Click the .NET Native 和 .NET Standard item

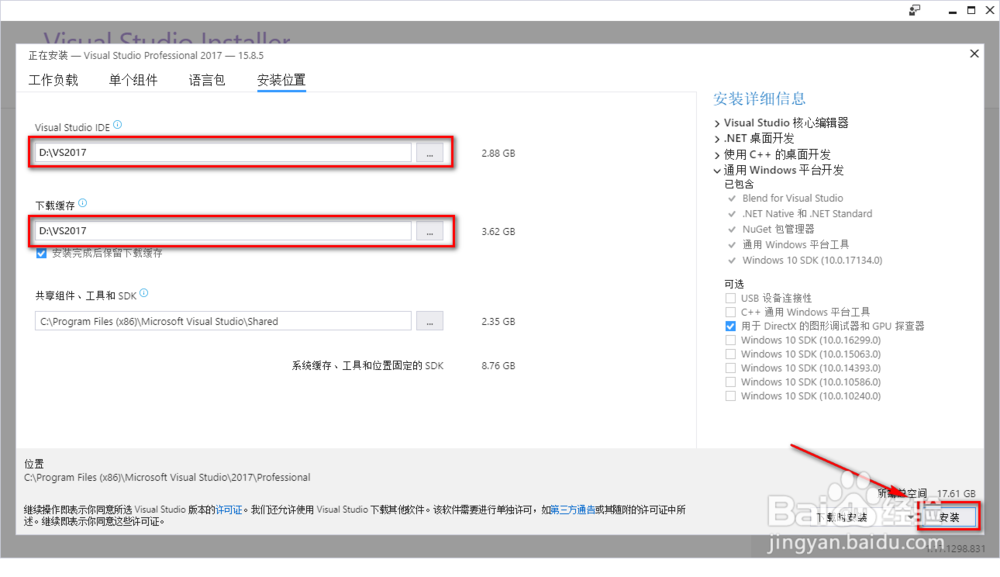coord(807,214)
